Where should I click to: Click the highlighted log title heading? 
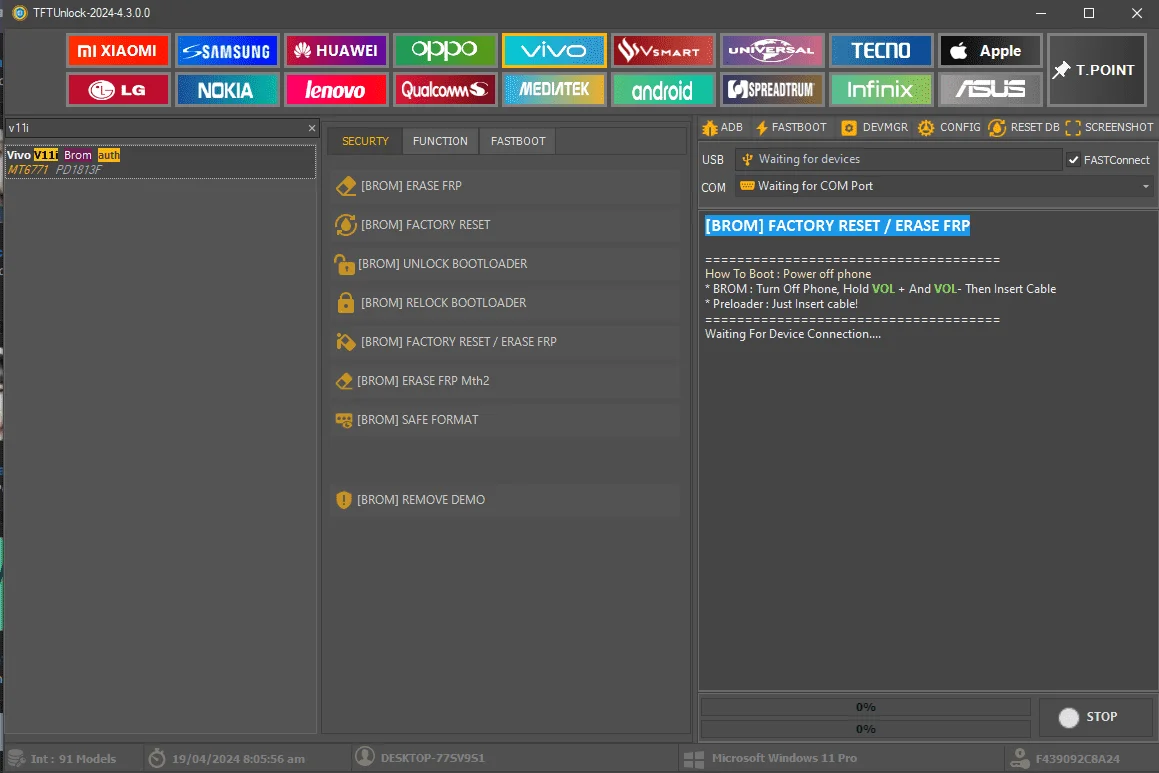tap(837, 225)
